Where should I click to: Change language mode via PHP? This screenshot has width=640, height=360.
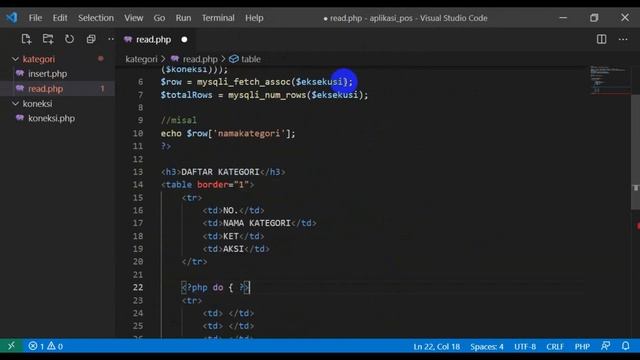point(582,347)
